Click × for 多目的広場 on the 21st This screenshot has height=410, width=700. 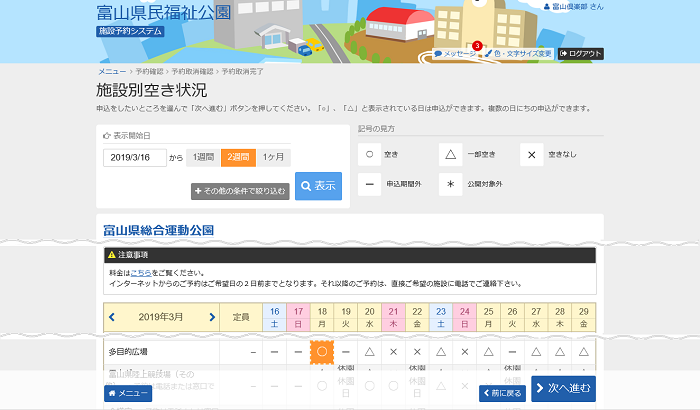click(x=393, y=352)
